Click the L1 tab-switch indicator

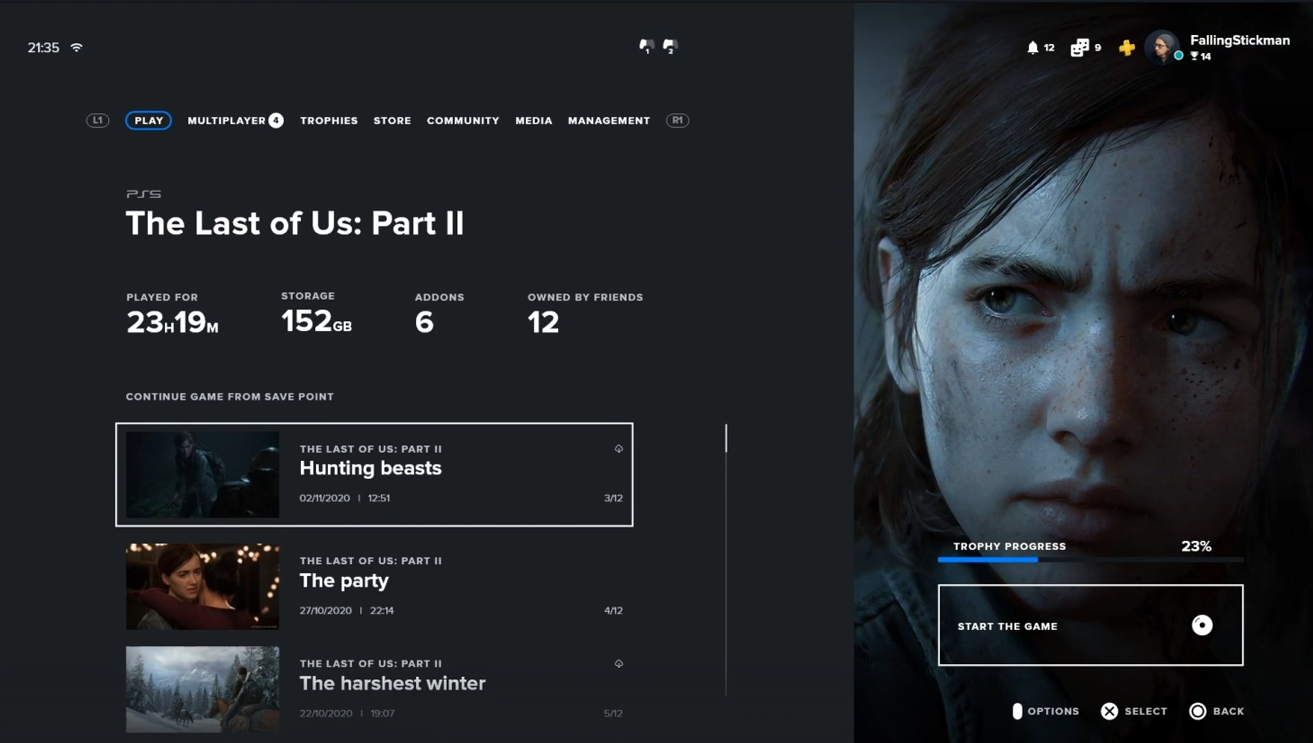pyautogui.click(x=98, y=120)
